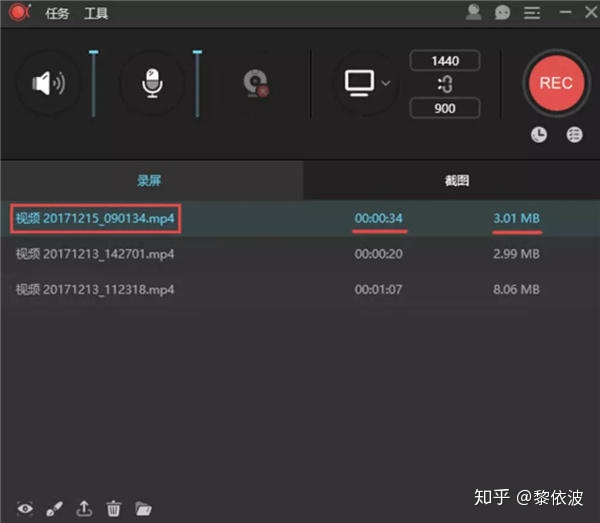Click the duration 00:00:20

pyautogui.click(x=378, y=254)
